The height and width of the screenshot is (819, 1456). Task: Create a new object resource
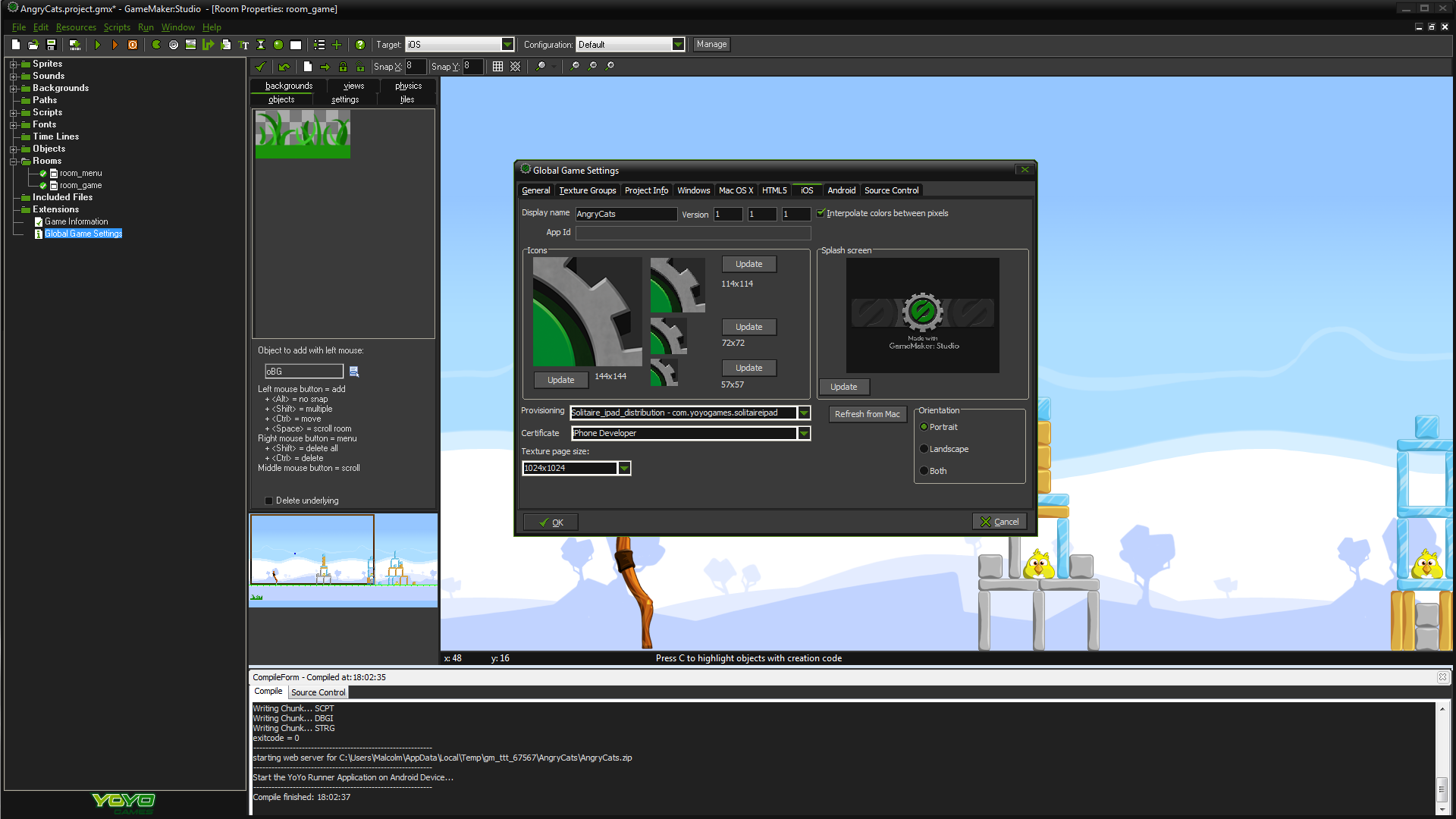pyautogui.click(x=278, y=45)
